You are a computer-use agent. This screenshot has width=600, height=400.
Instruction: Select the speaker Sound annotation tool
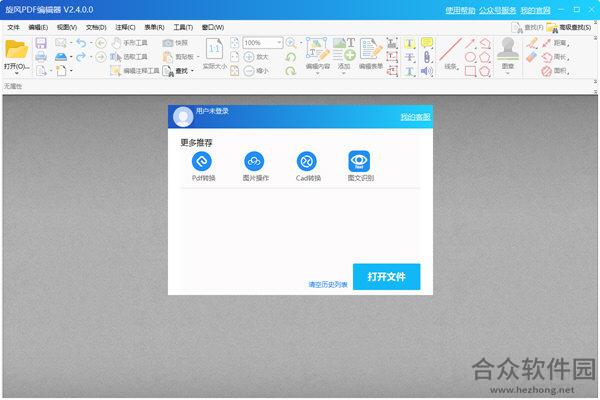[427, 71]
